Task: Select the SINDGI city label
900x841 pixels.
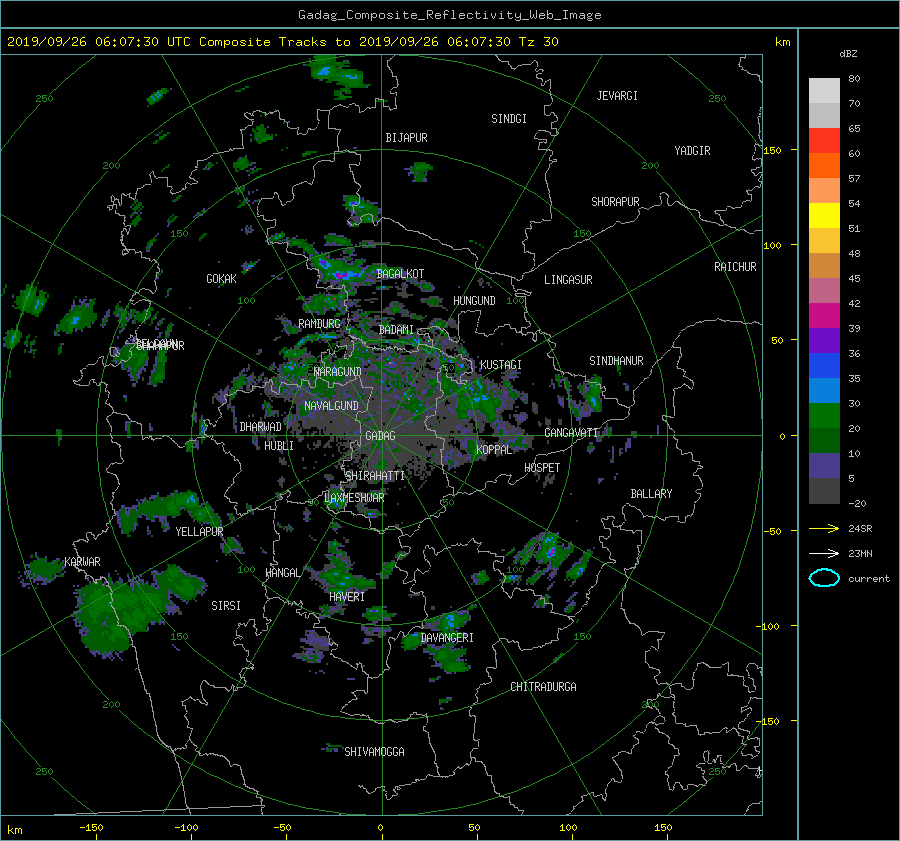Action: pos(509,119)
